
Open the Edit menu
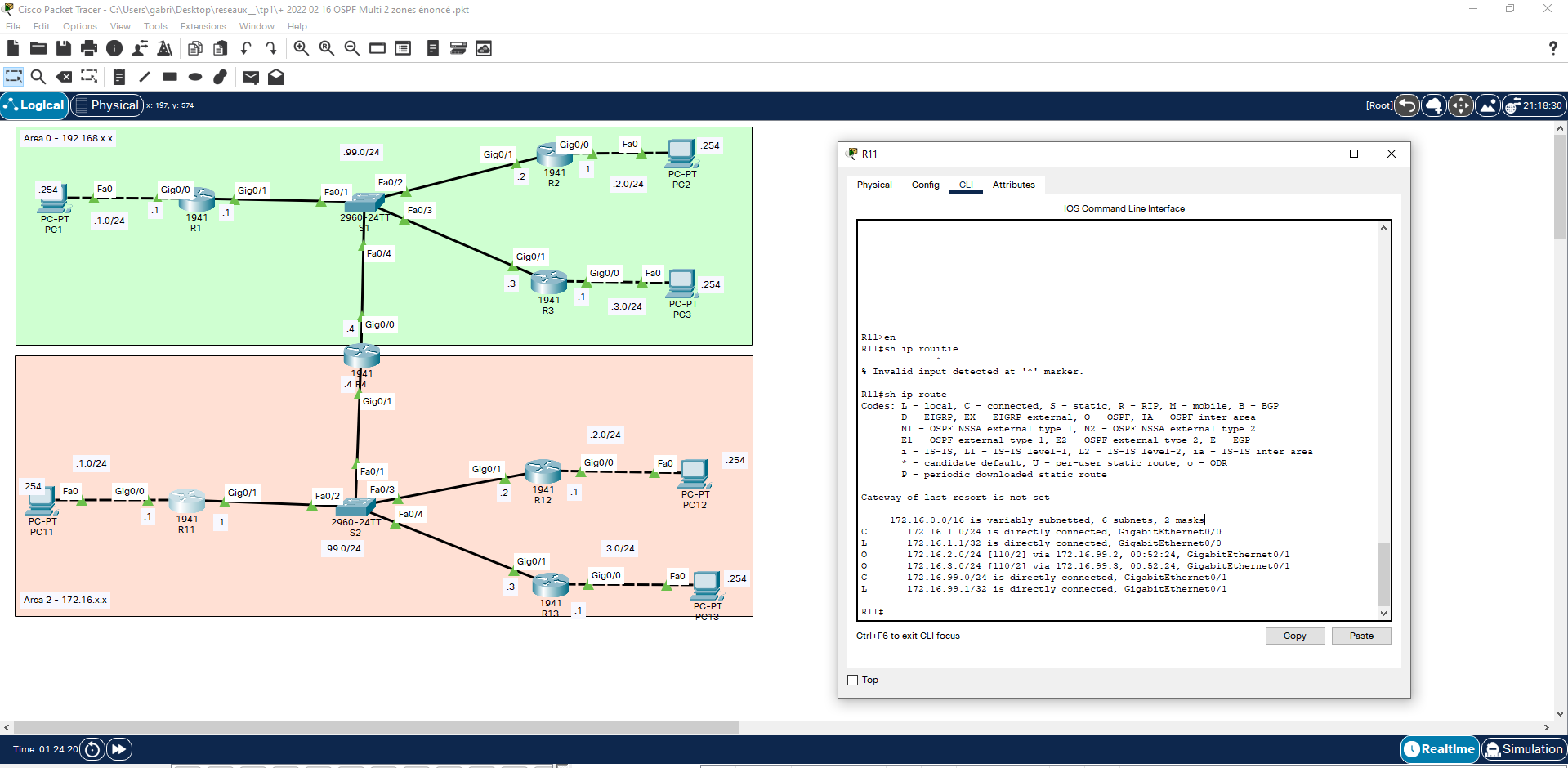pyautogui.click(x=42, y=26)
